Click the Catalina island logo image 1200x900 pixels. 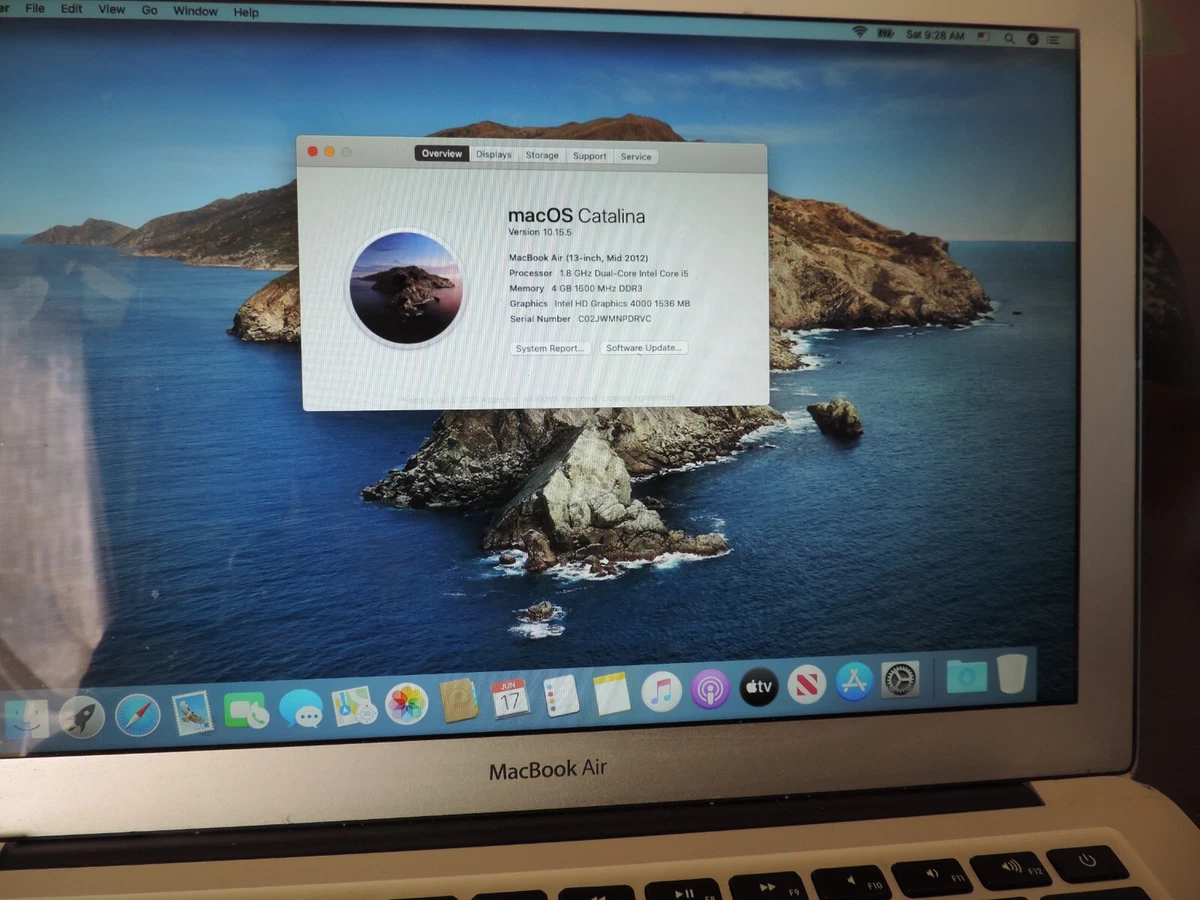coord(406,288)
